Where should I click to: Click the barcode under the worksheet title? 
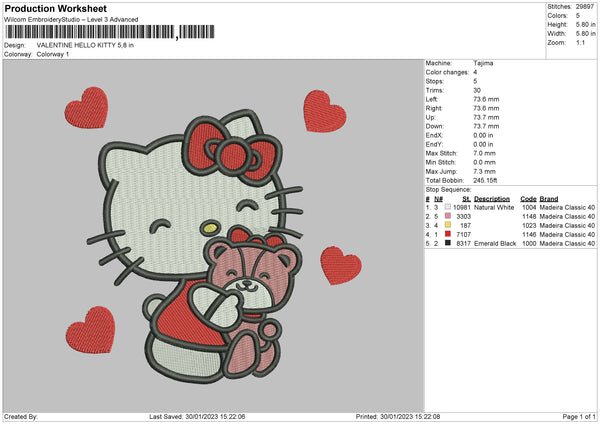(x=110, y=32)
